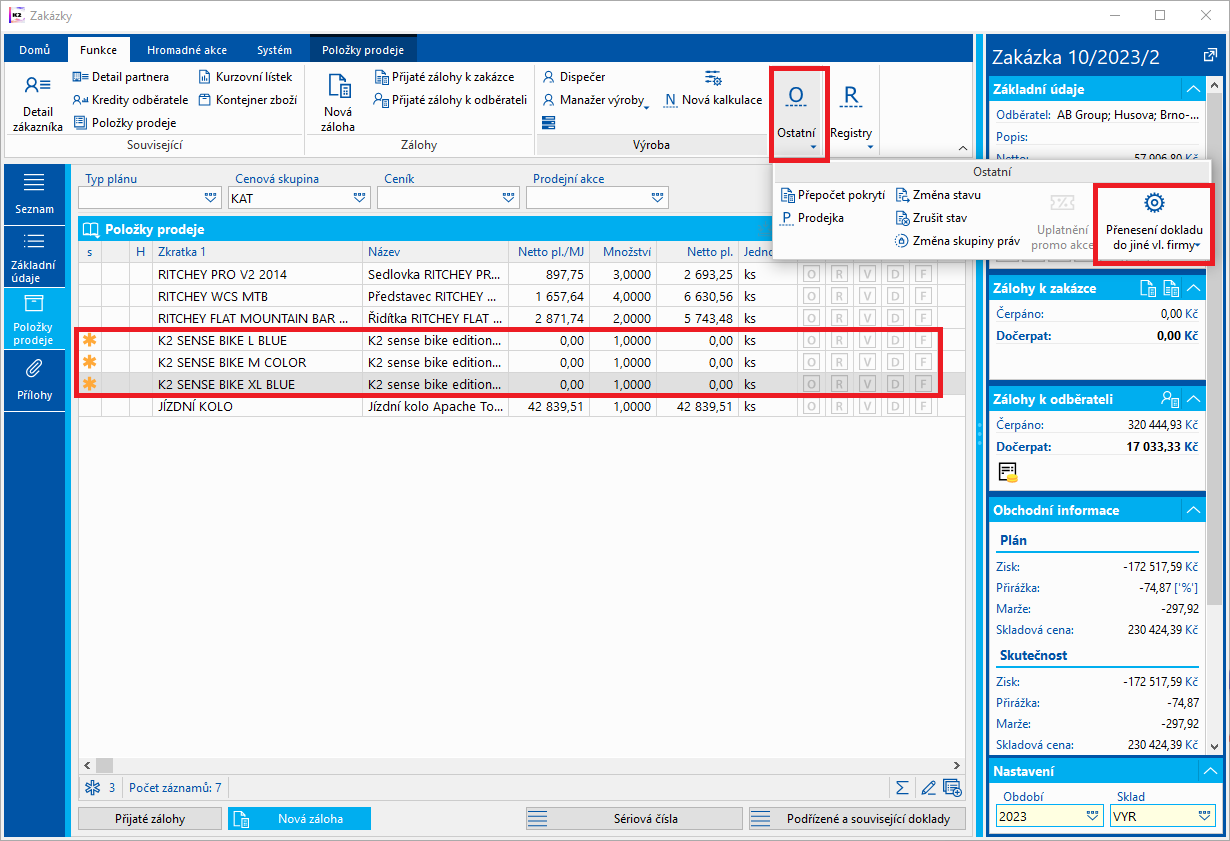The height and width of the screenshot is (841, 1230).
Task: Open the Cenová skupina dropdown
Action: coord(360,198)
